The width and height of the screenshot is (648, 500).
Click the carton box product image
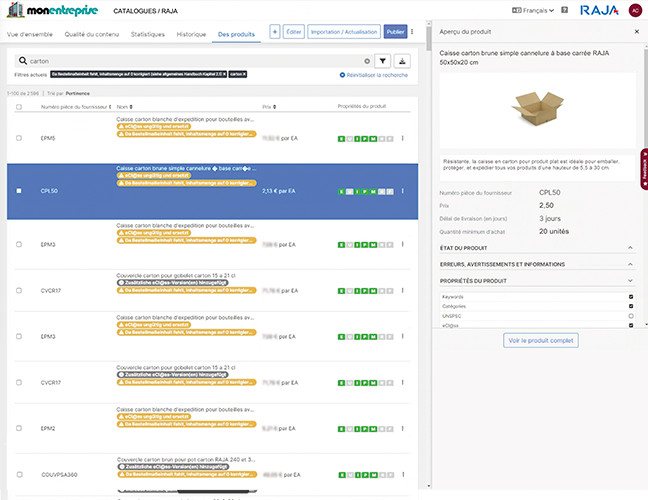537,108
